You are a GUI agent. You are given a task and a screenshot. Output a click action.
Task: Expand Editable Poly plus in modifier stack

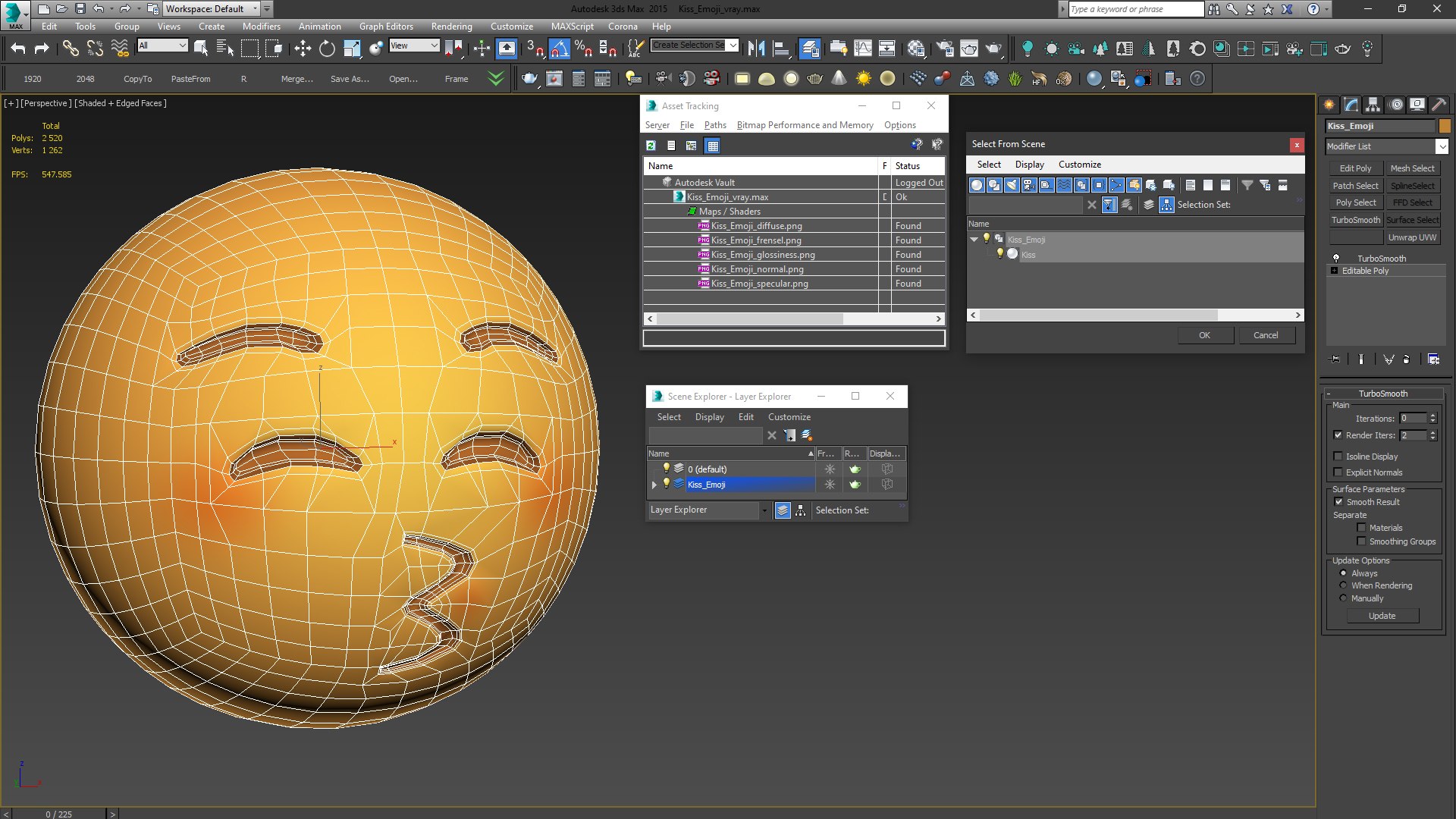[1335, 271]
